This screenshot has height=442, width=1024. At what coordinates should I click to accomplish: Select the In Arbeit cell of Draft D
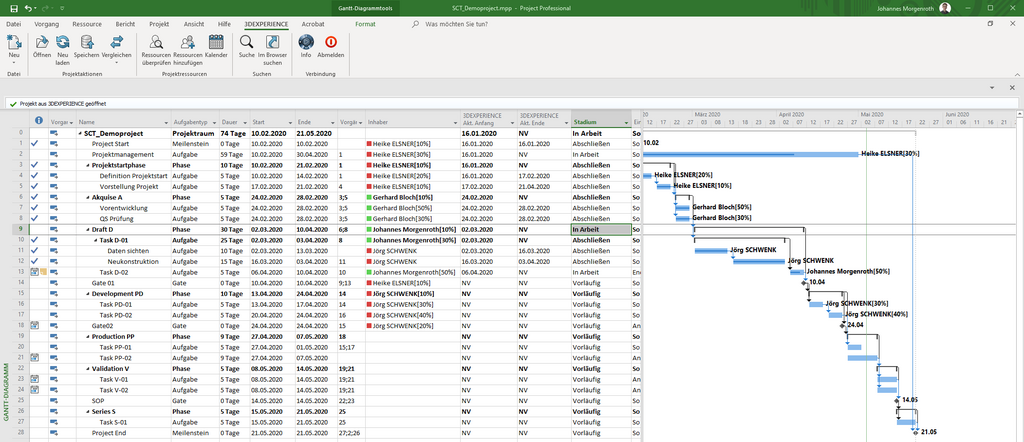click(601, 229)
